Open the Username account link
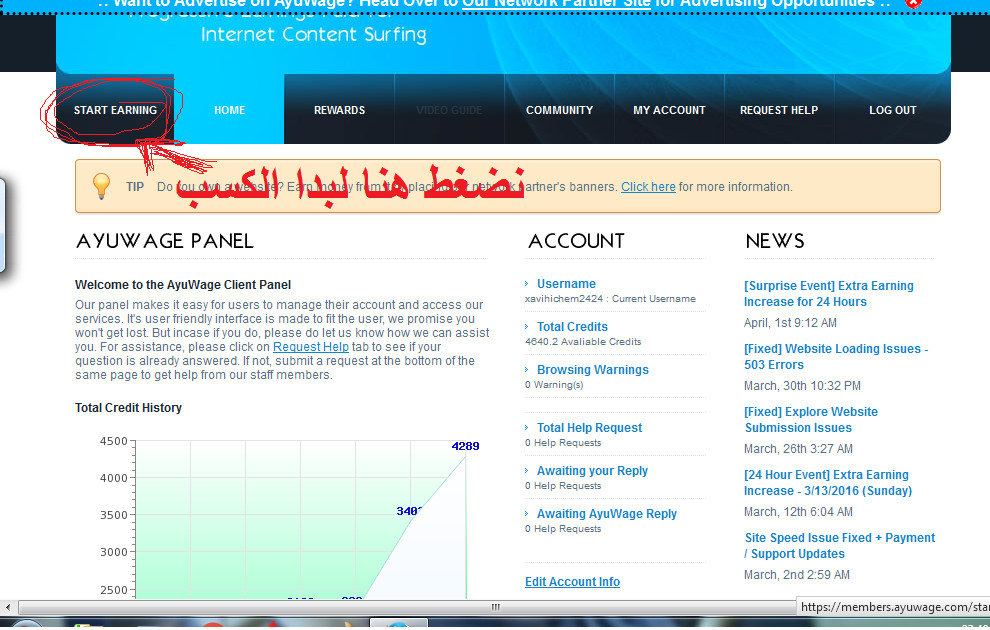 click(566, 284)
